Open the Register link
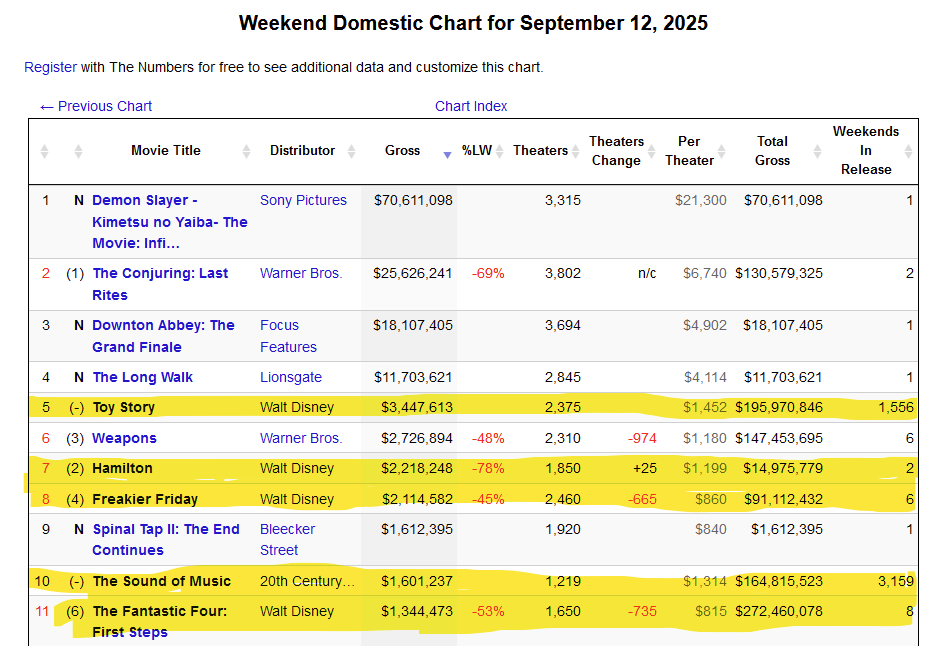943x646 pixels. [x=51, y=67]
